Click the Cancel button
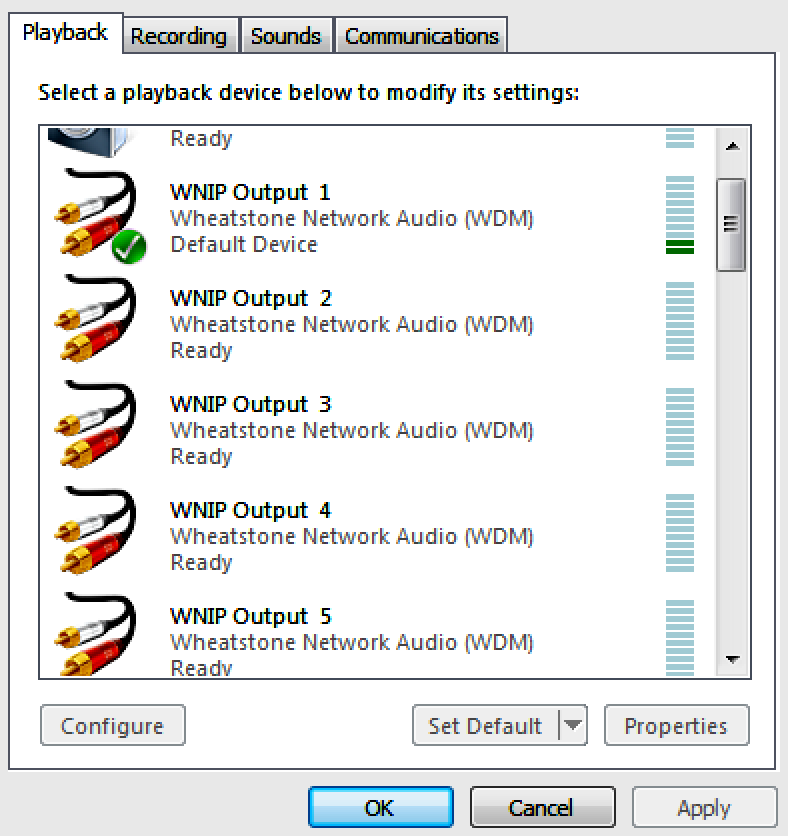 pos(542,807)
